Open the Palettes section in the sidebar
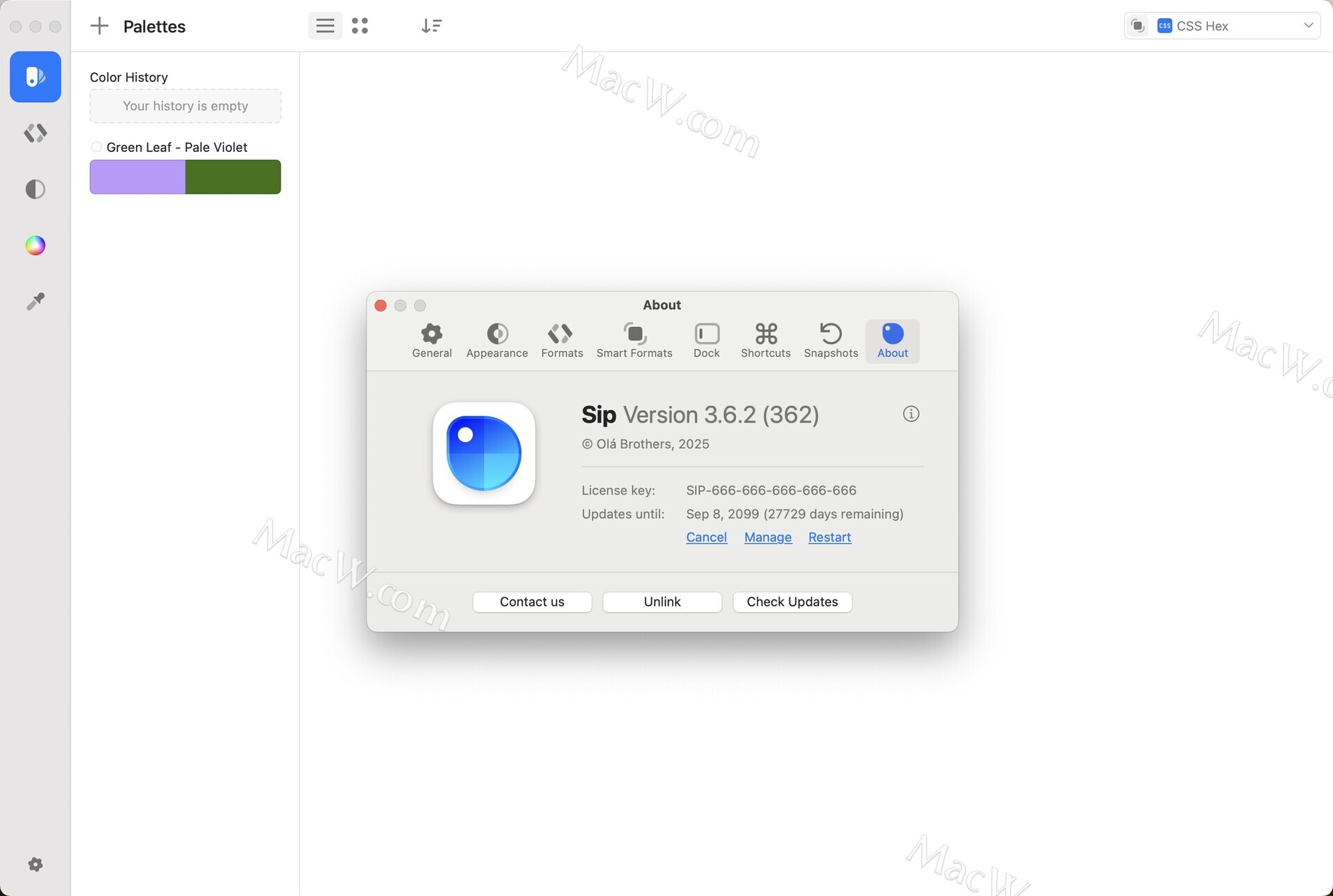Screen dimensions: 1333x896 35,76
